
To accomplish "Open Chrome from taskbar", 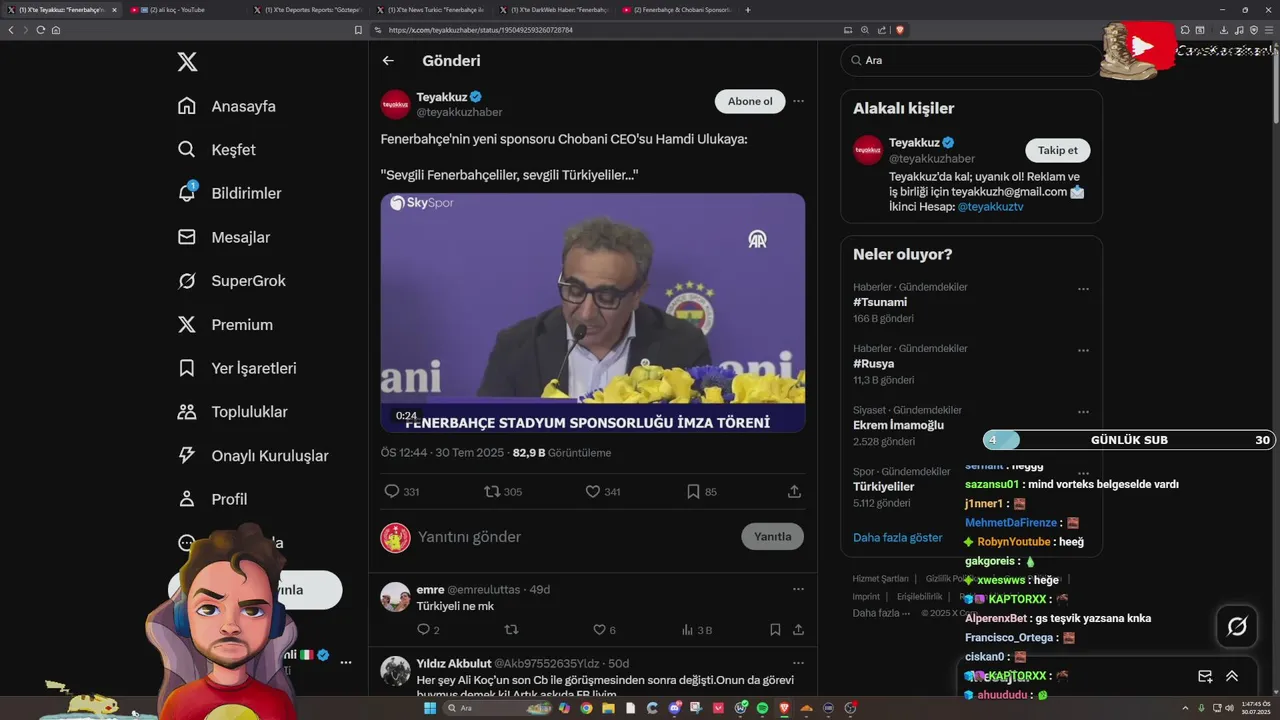I will click(x=586, y=708).
